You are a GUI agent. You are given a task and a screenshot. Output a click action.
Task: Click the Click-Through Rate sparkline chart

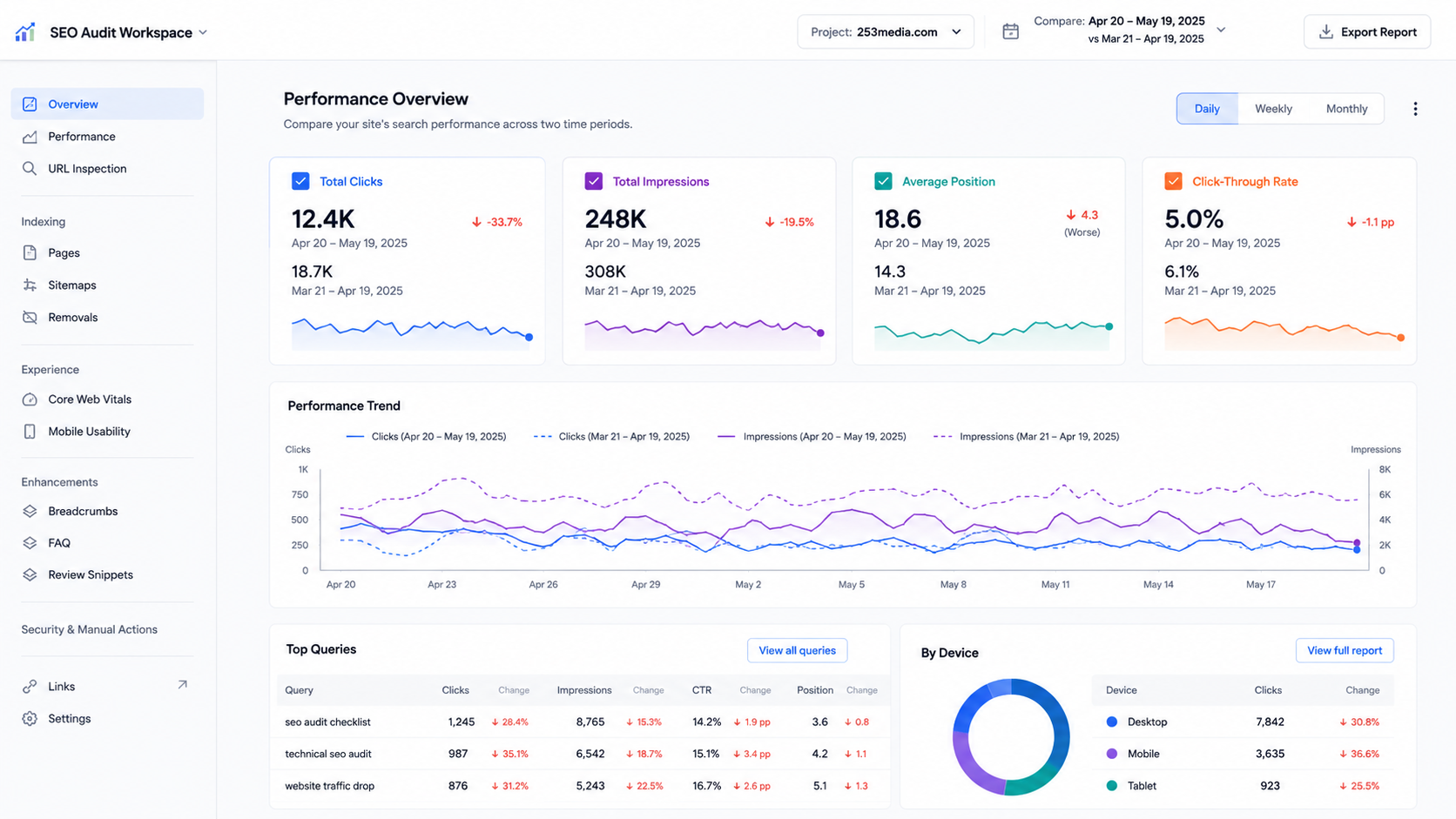[x=1284, y=333]
